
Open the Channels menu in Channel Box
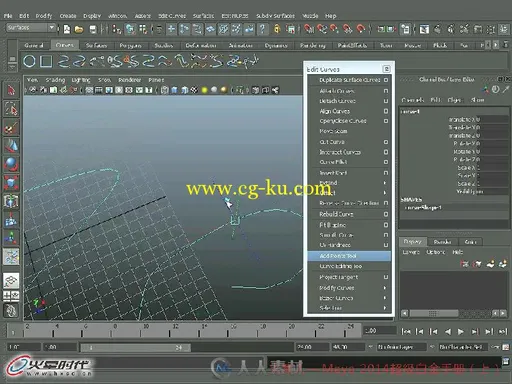pos(412,100)
